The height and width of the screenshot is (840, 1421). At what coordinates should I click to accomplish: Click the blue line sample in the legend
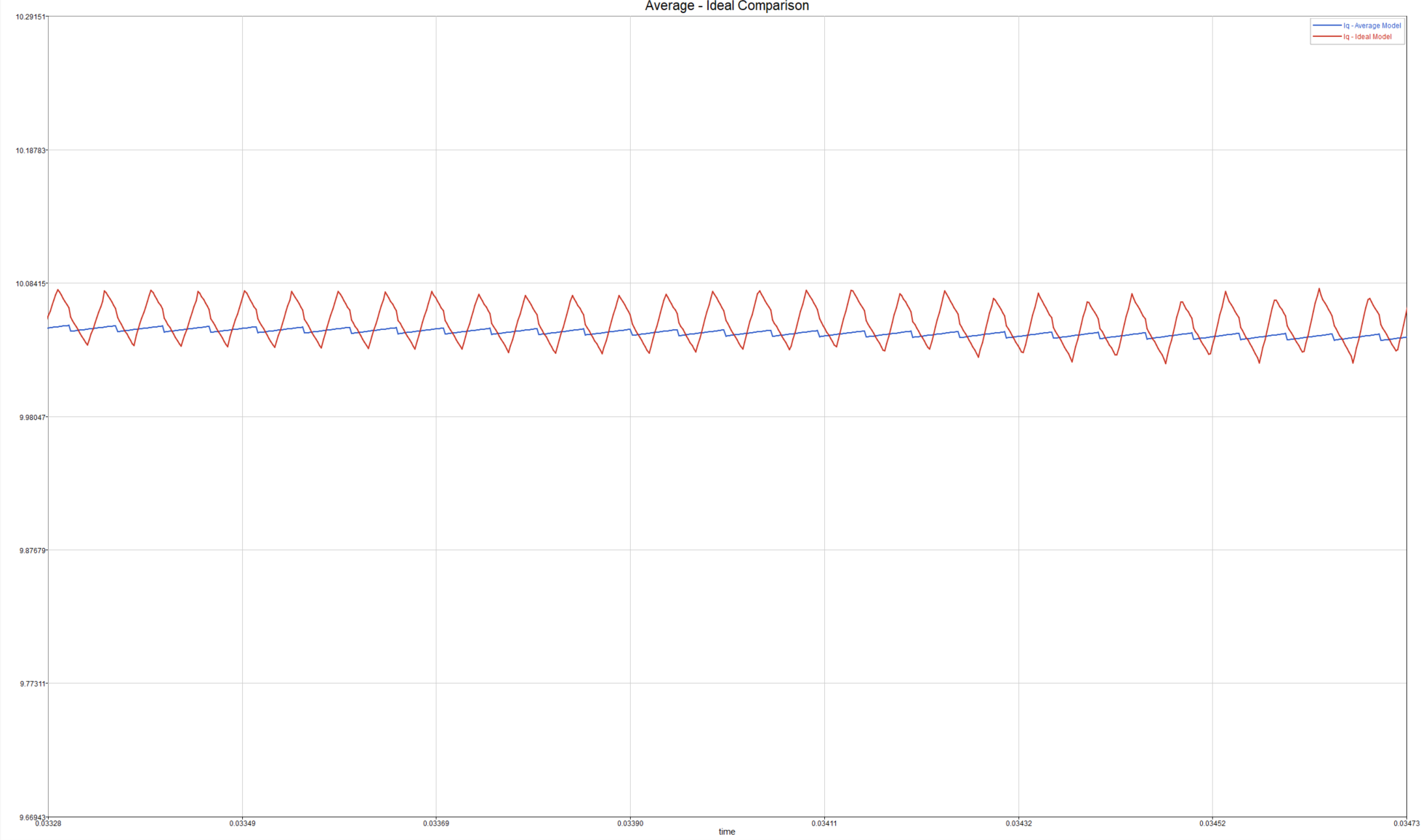coord(1327,25)
